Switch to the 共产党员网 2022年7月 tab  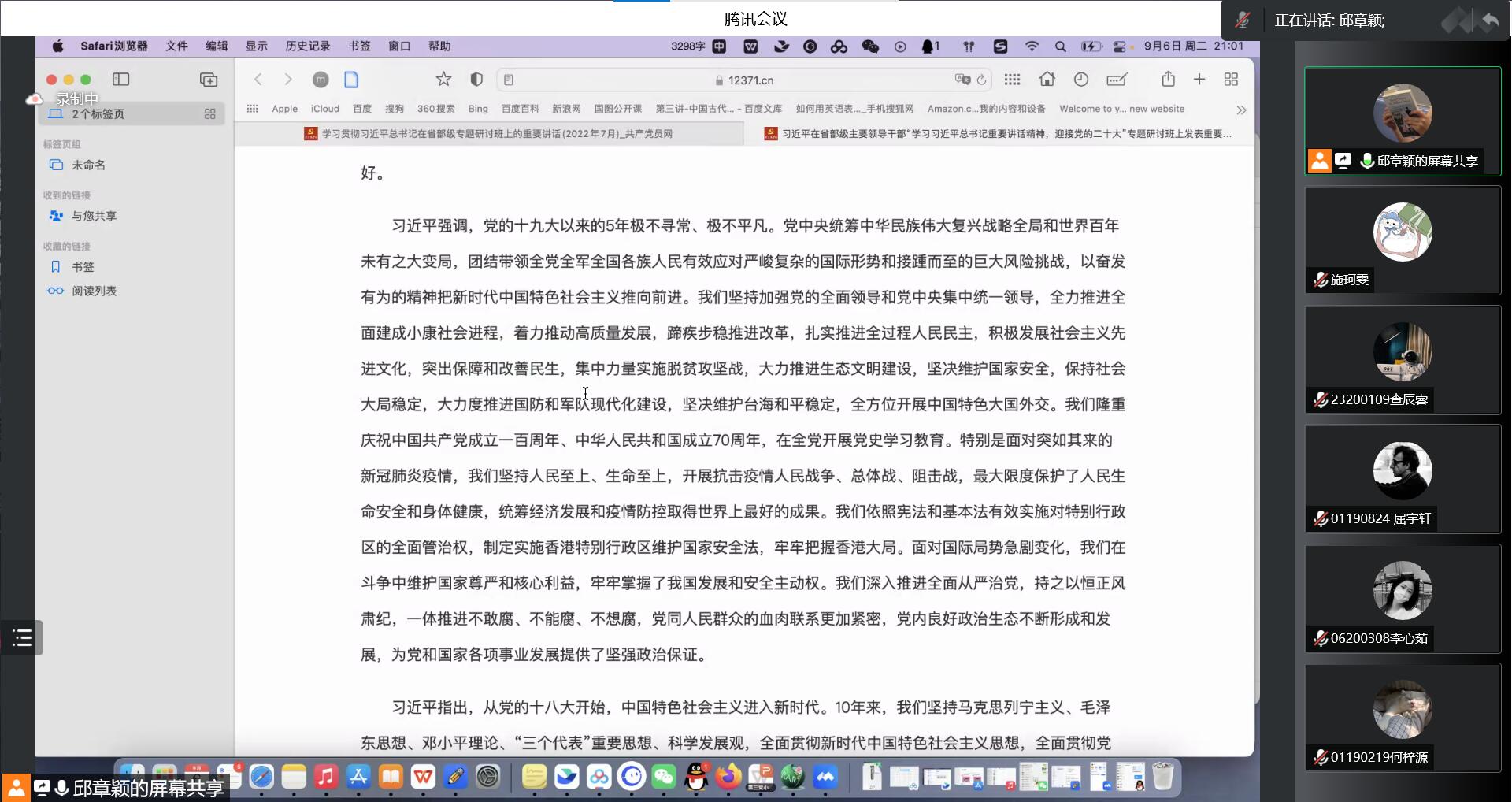click(489, 134)
